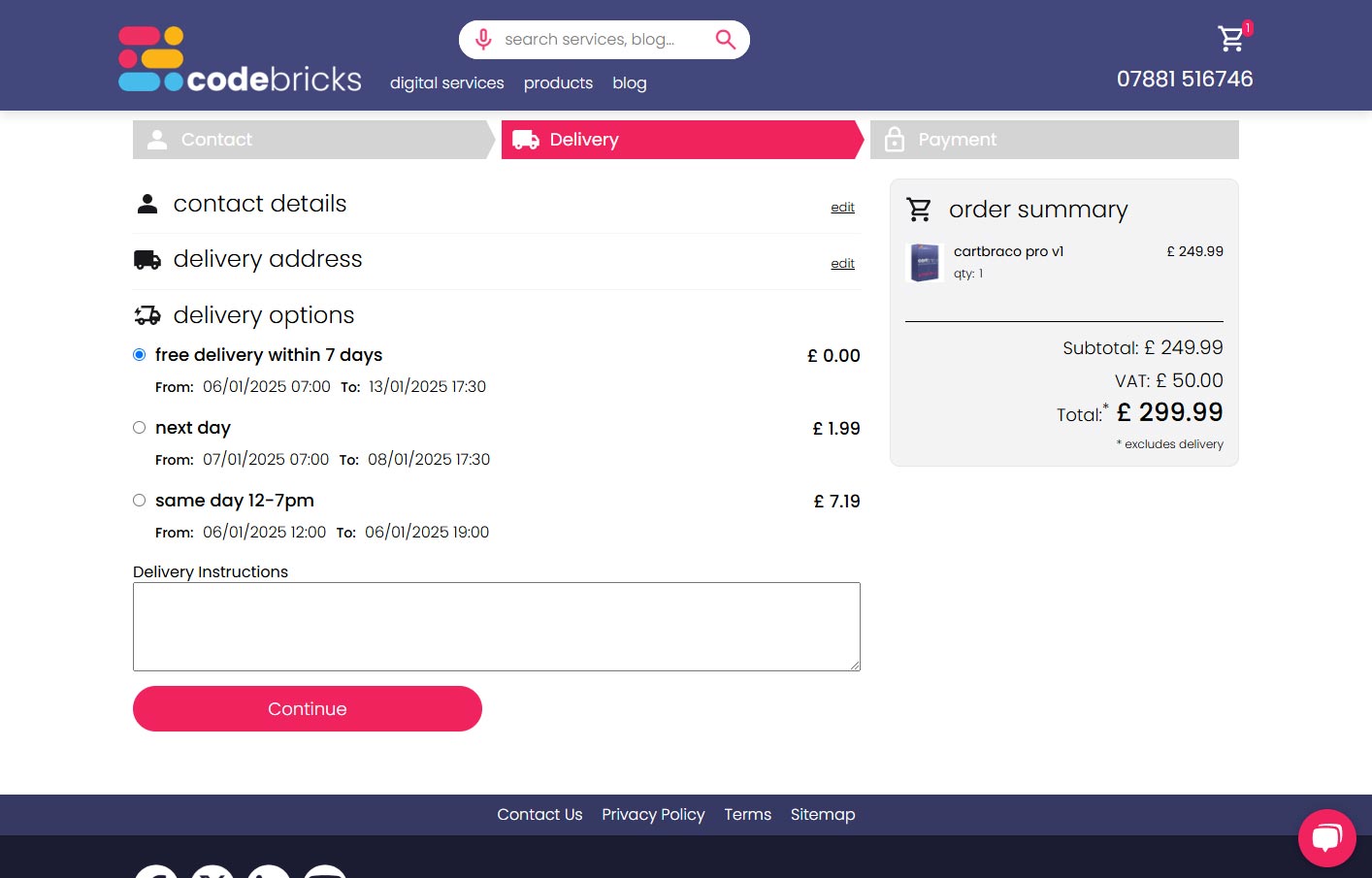Choose the next day delivery option

point(140,428)
